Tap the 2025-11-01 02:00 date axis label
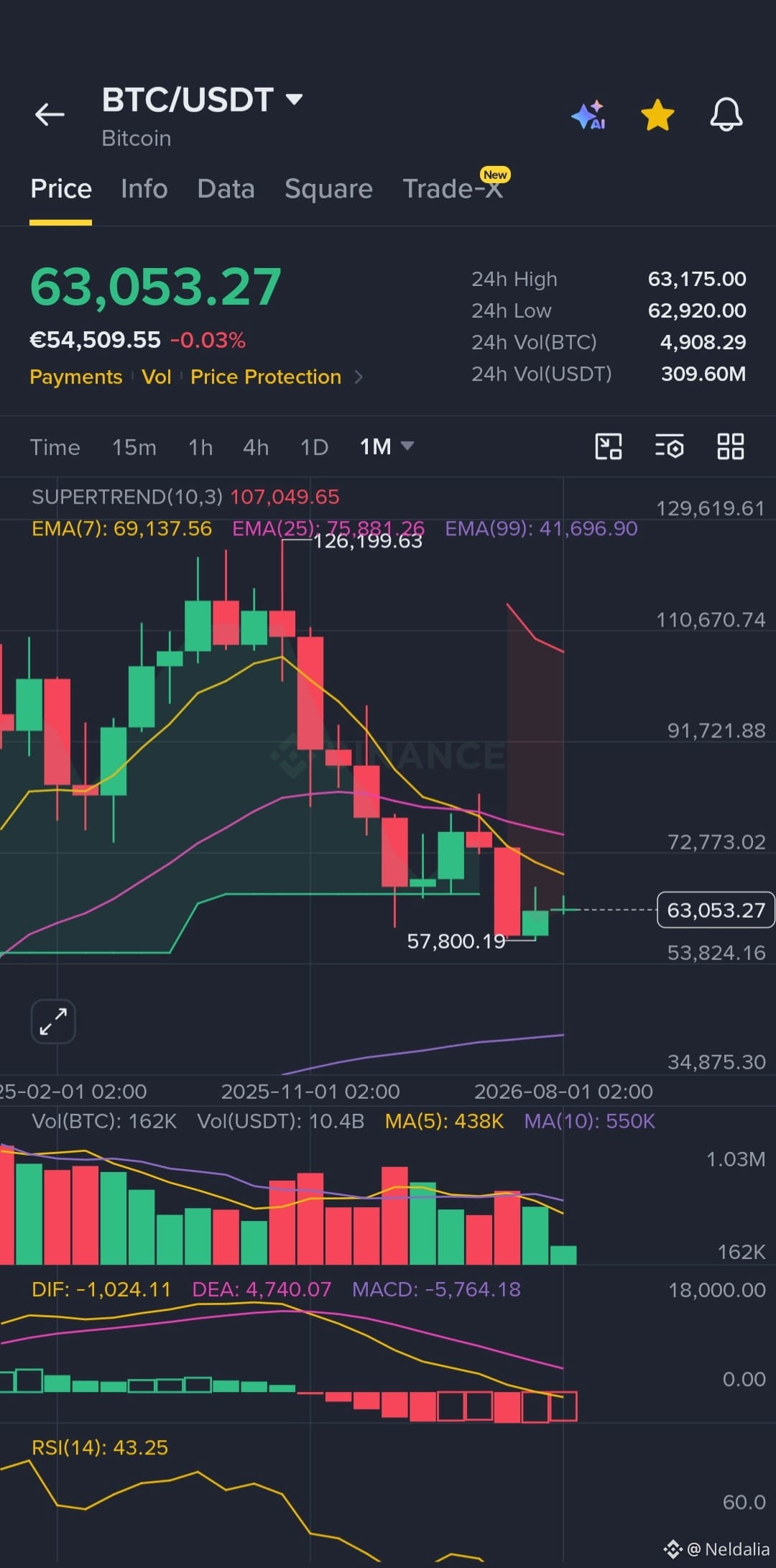 coord(310,1092)
